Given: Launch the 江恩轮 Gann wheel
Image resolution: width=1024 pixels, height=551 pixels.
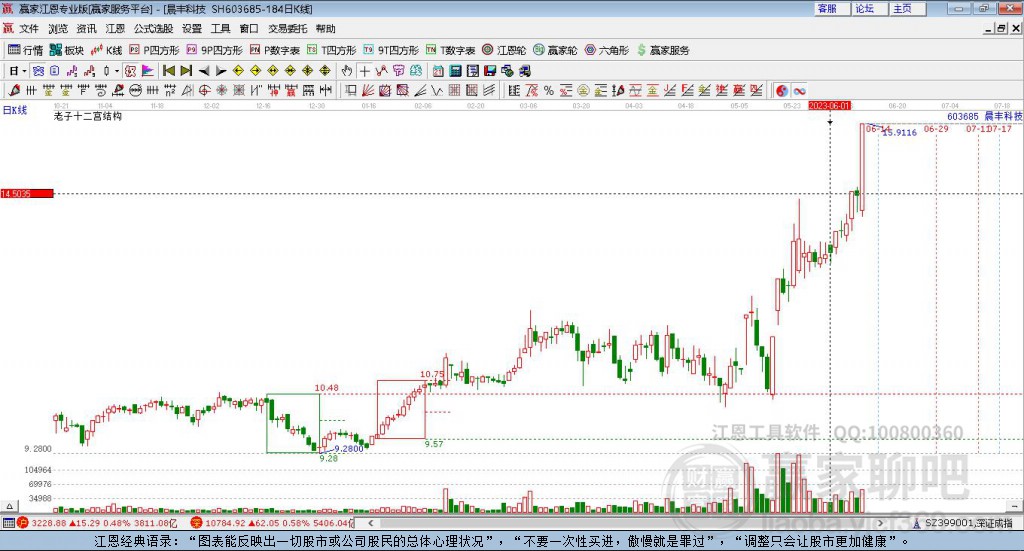Looking at the screenshot, I should click(504, 50).
